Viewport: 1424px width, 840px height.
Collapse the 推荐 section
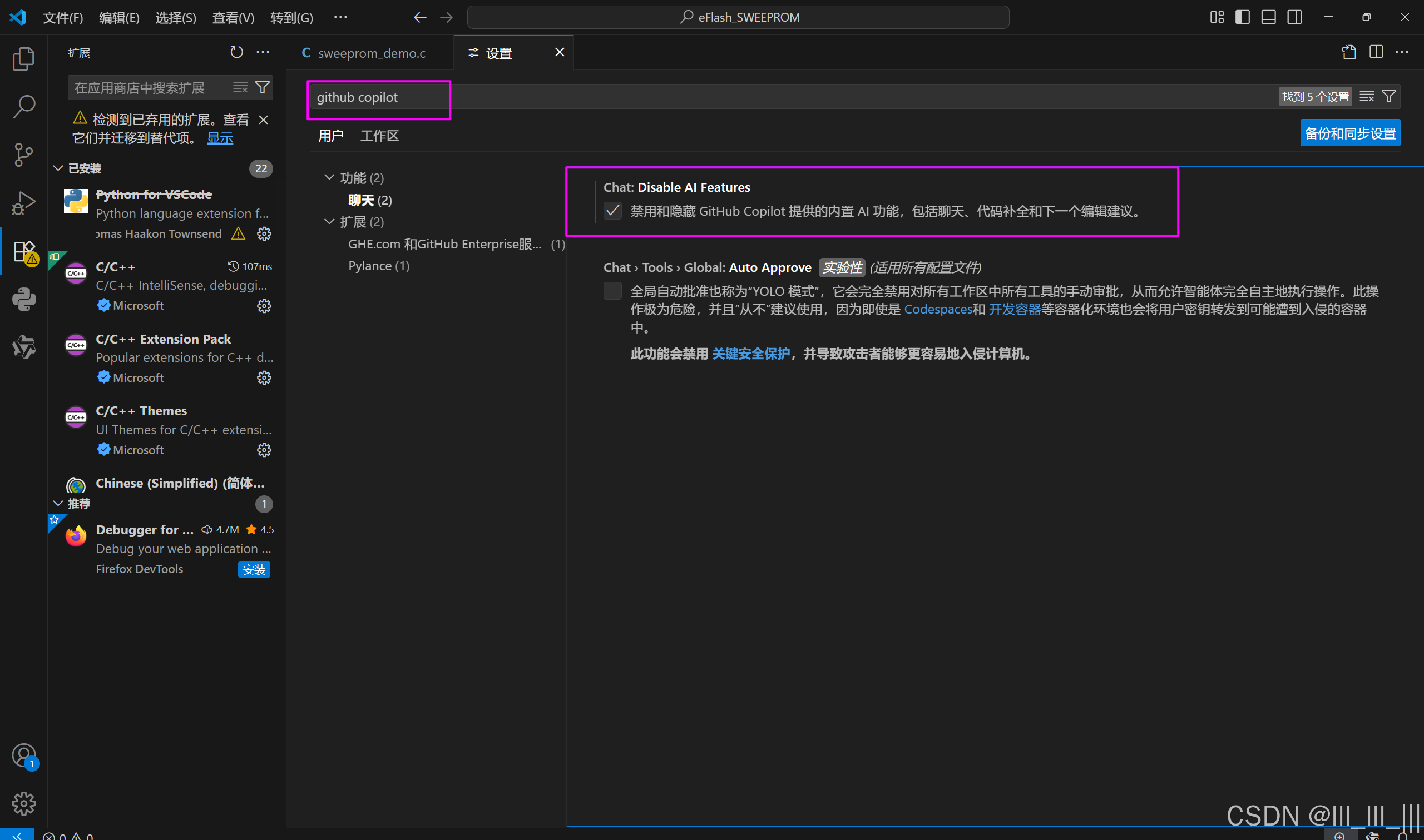(x=58, y=503)
